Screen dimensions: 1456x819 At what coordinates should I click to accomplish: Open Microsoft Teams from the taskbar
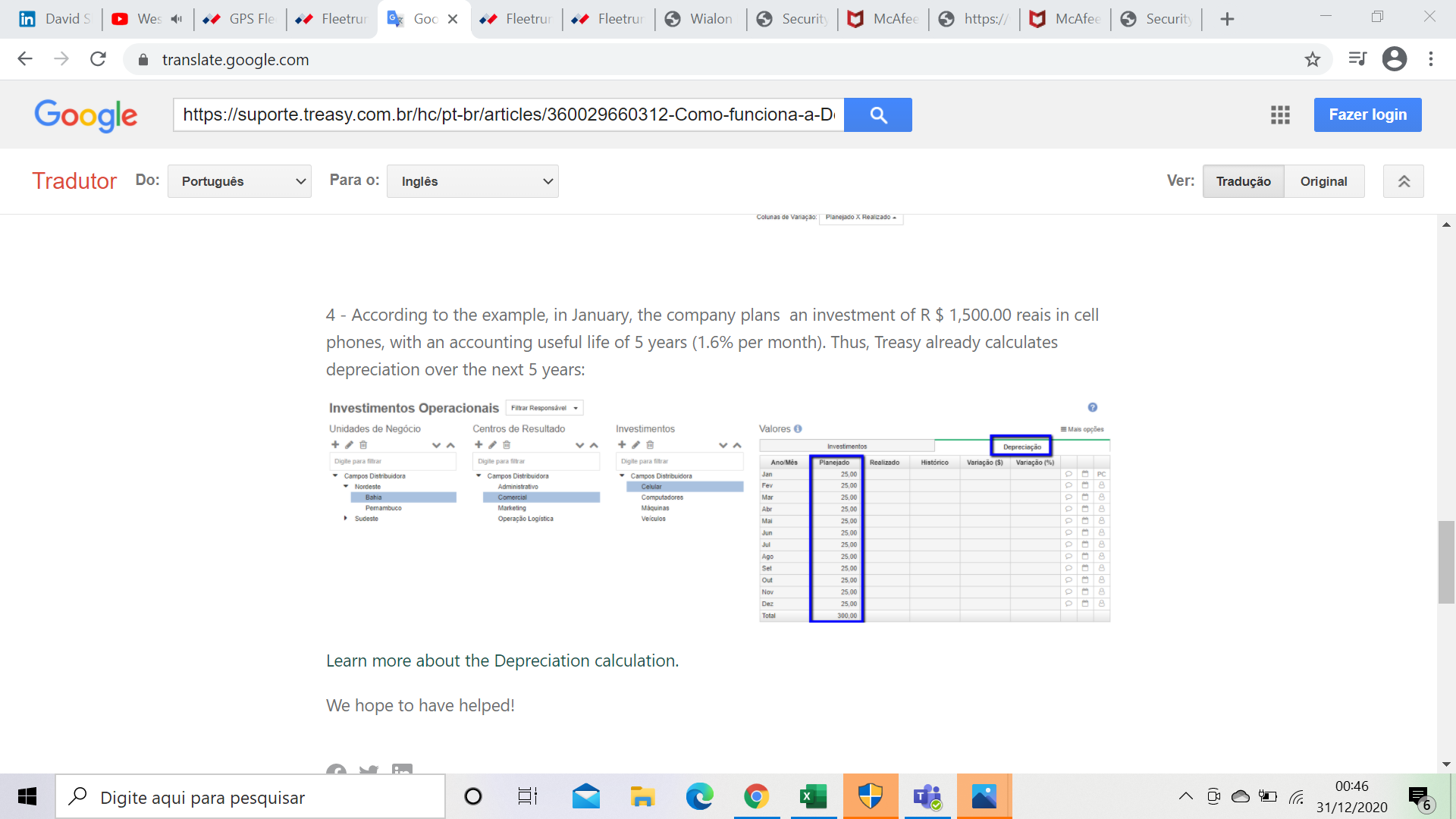click(x=927, y=796)
